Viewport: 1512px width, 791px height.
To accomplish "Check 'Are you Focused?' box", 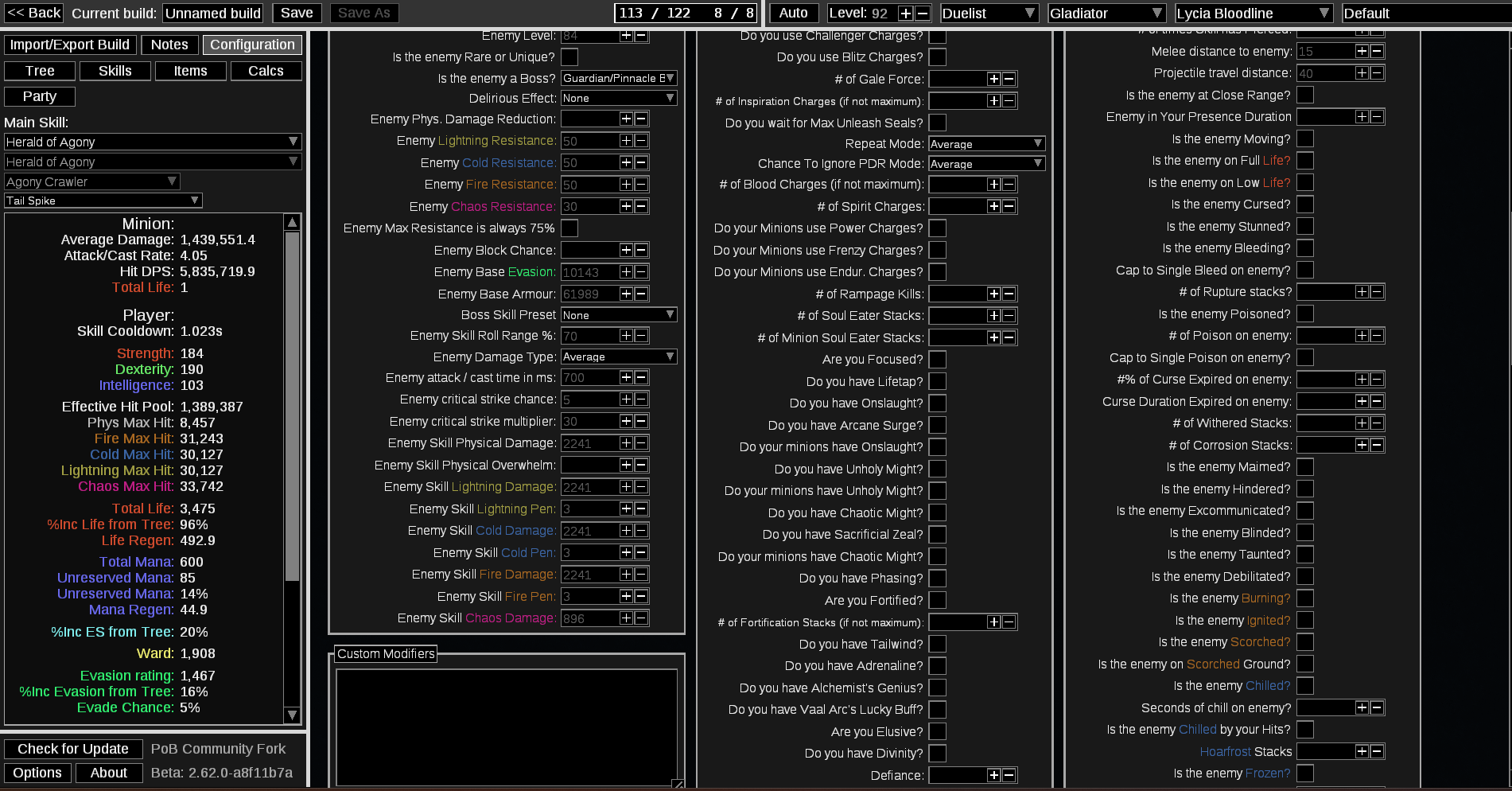I will [x=938, y=360].
